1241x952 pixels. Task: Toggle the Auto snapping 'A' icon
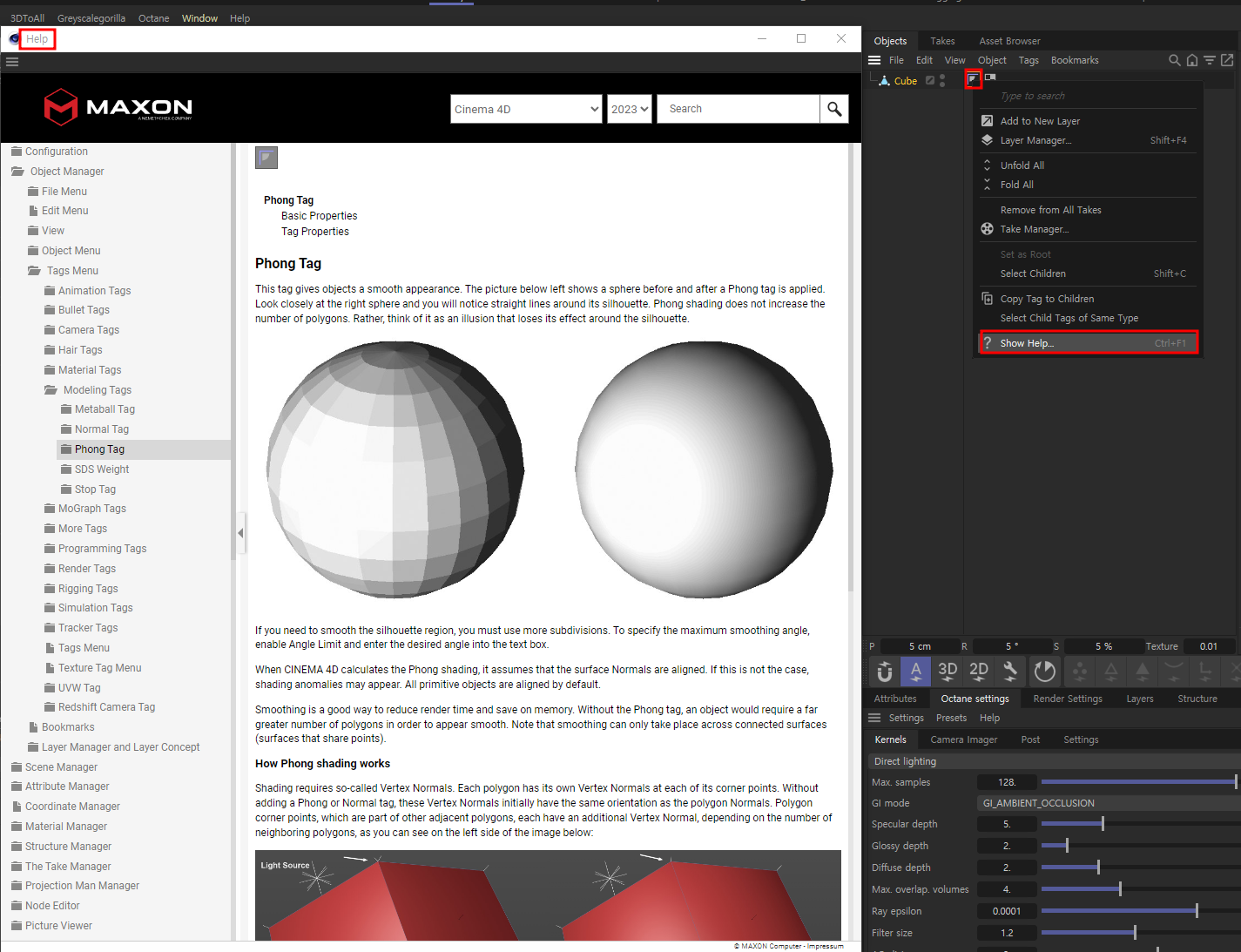(x=916, y=672)
